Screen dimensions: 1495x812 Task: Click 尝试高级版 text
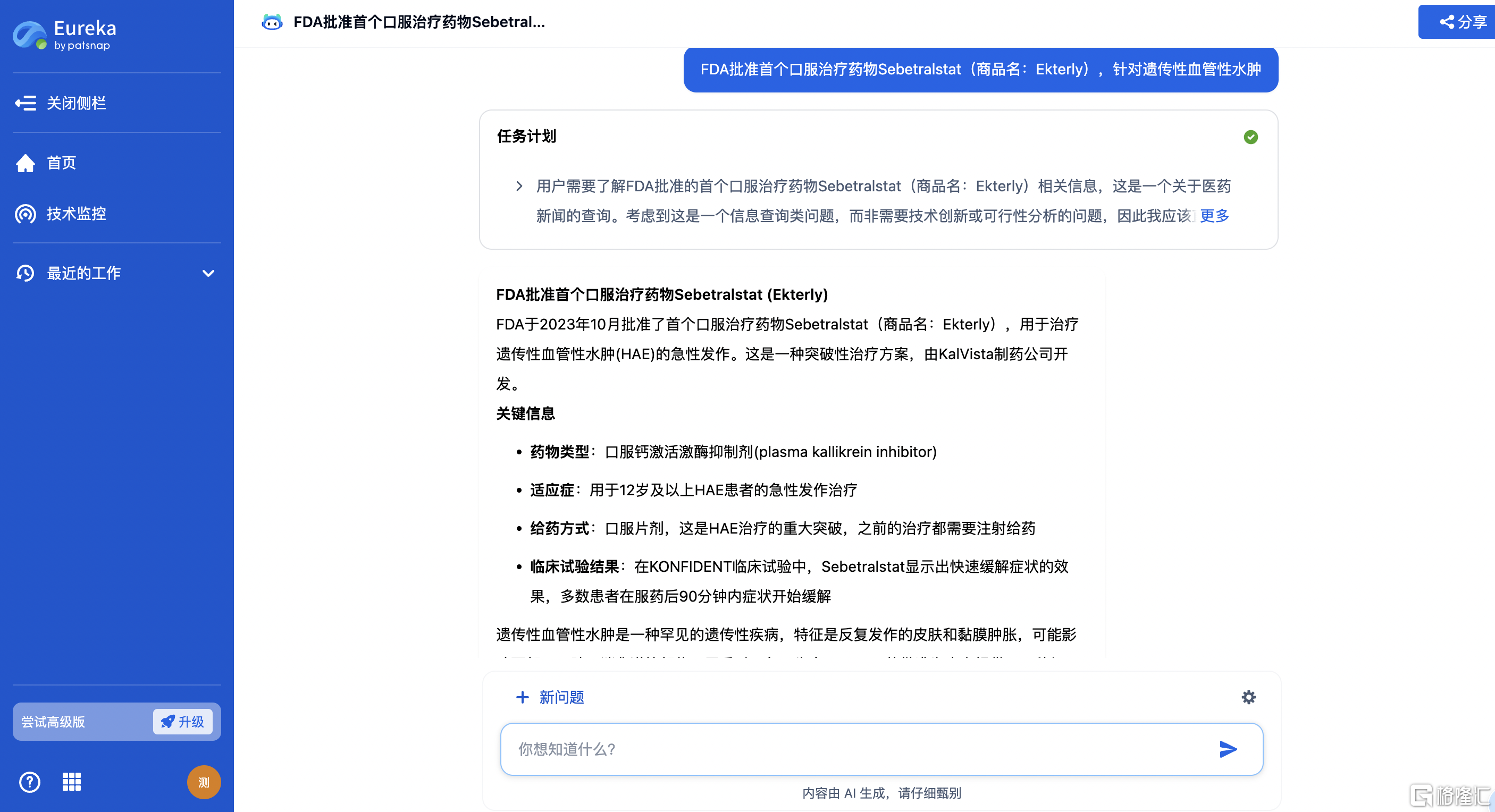tap(53, 722)
